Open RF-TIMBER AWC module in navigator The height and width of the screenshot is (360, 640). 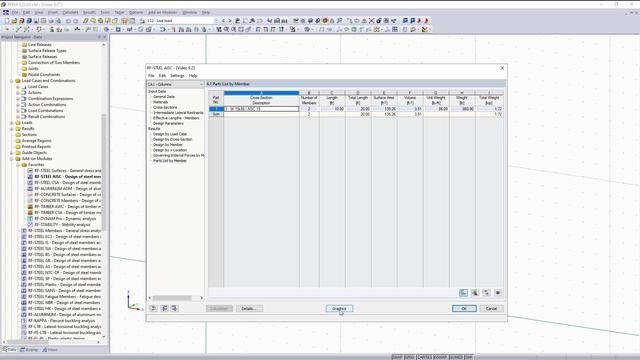tap(67, 207)
